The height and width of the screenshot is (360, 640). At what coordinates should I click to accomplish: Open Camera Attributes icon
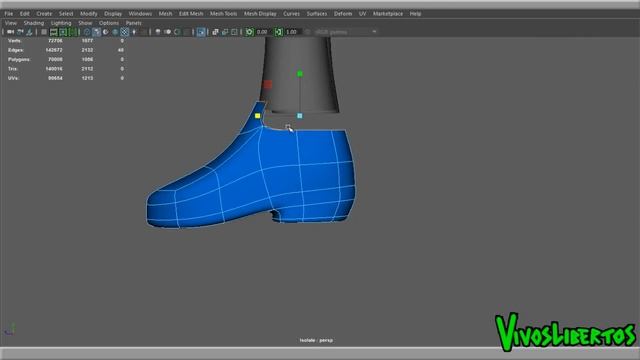[x=29, y=32]
